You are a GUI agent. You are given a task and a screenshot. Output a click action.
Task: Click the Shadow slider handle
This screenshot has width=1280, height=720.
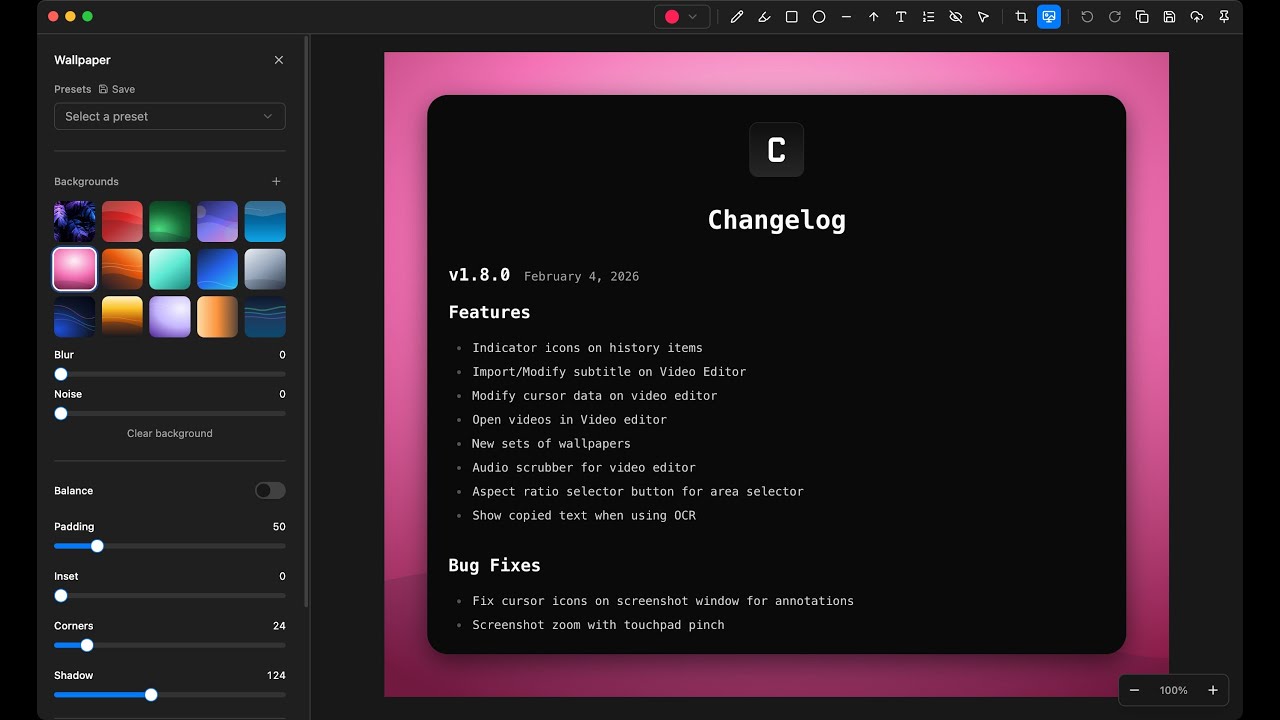point(151,694)
